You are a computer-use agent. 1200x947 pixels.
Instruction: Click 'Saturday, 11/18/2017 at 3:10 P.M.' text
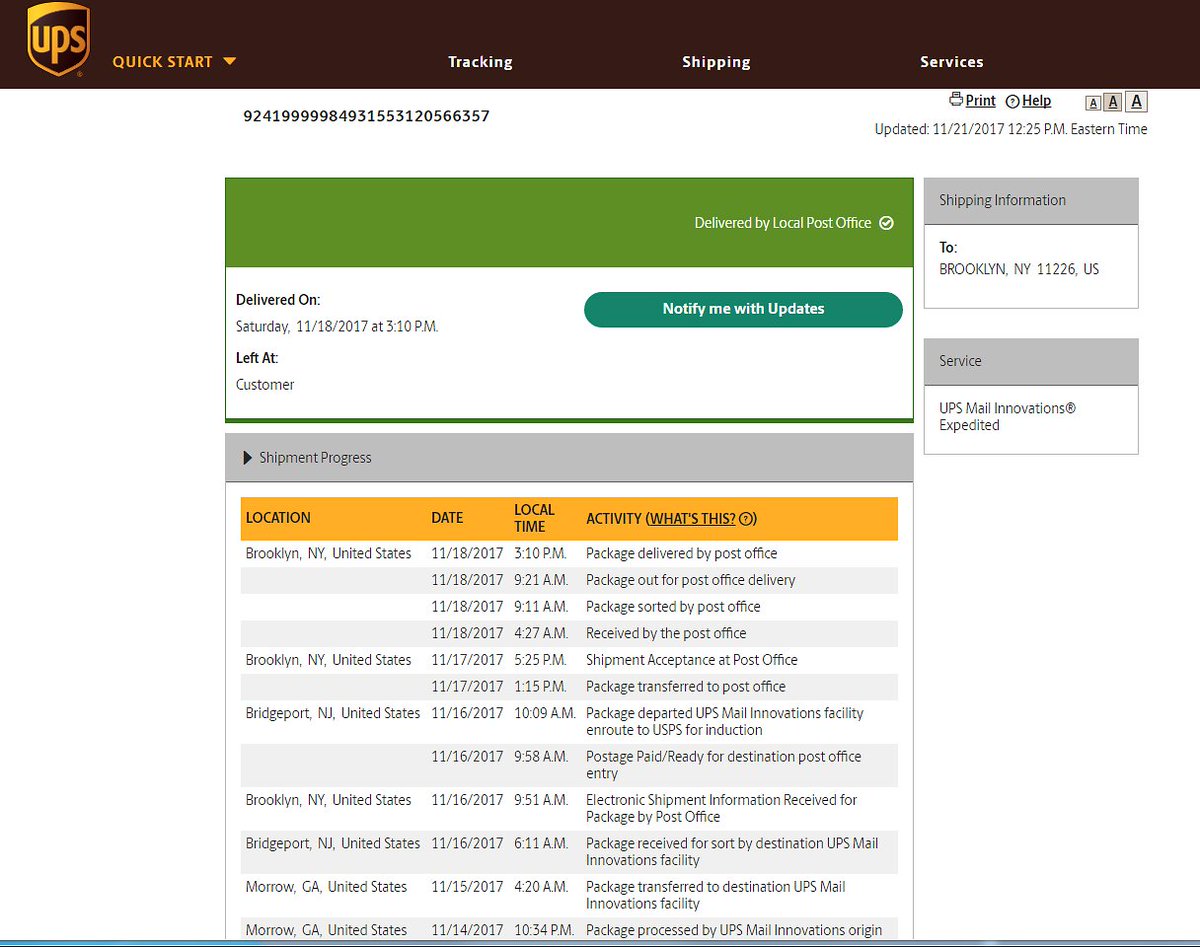(x=337, y=327)
